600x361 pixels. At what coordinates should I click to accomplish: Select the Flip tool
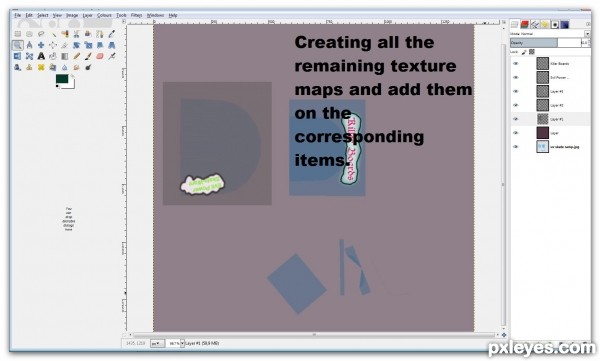pyautogui.click(x=18, y=56)
